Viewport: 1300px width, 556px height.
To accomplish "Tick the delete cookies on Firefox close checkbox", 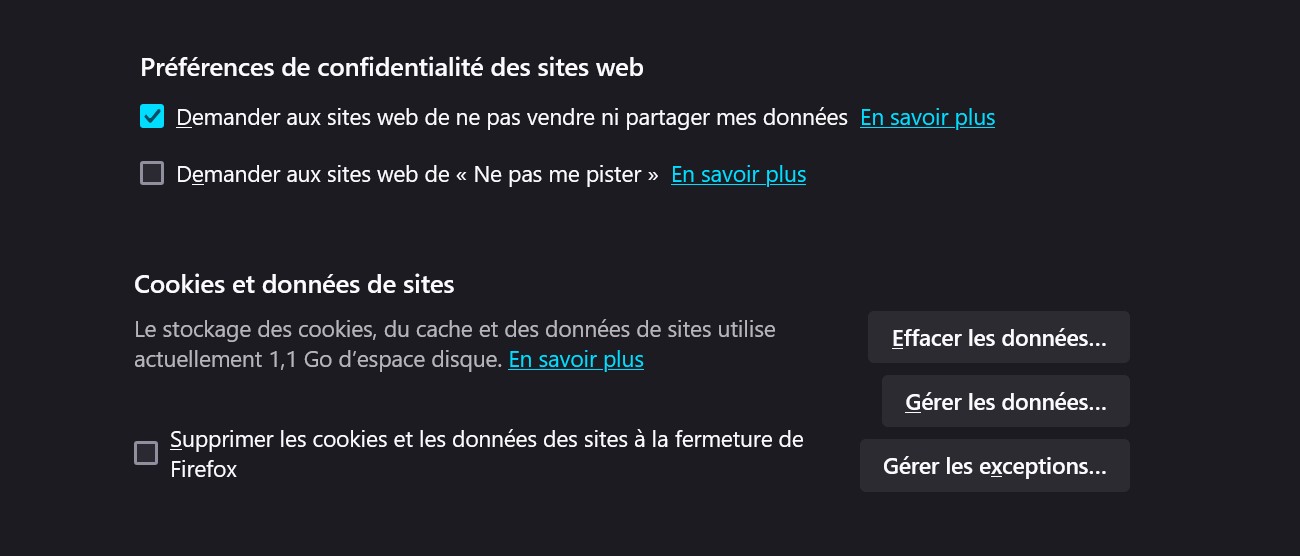I will click(146, 453).
